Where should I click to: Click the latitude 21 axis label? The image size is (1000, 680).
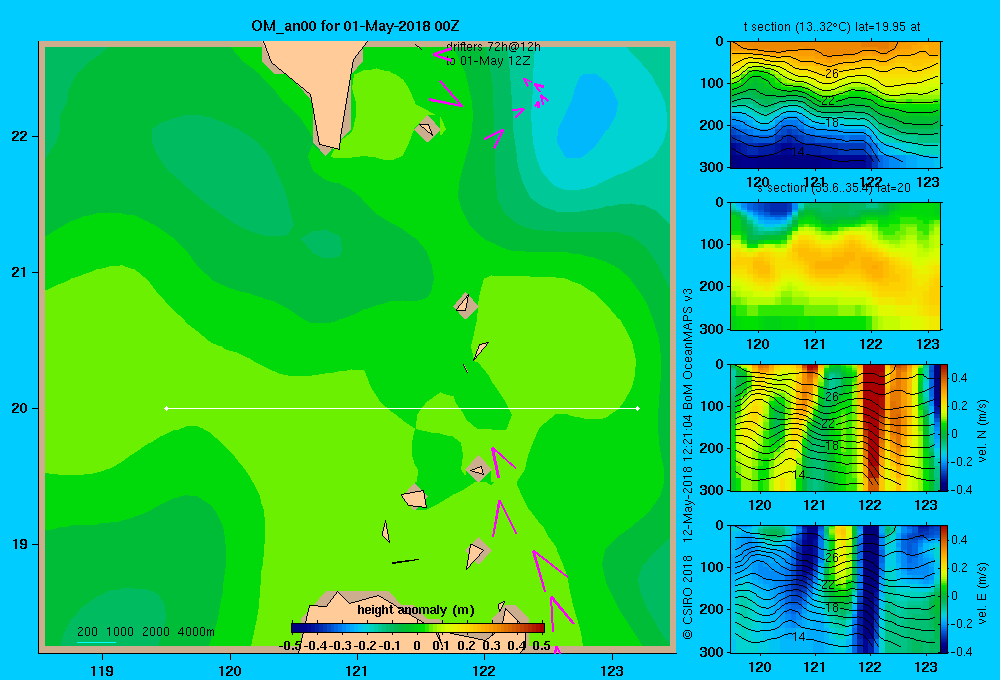[20, 272]
